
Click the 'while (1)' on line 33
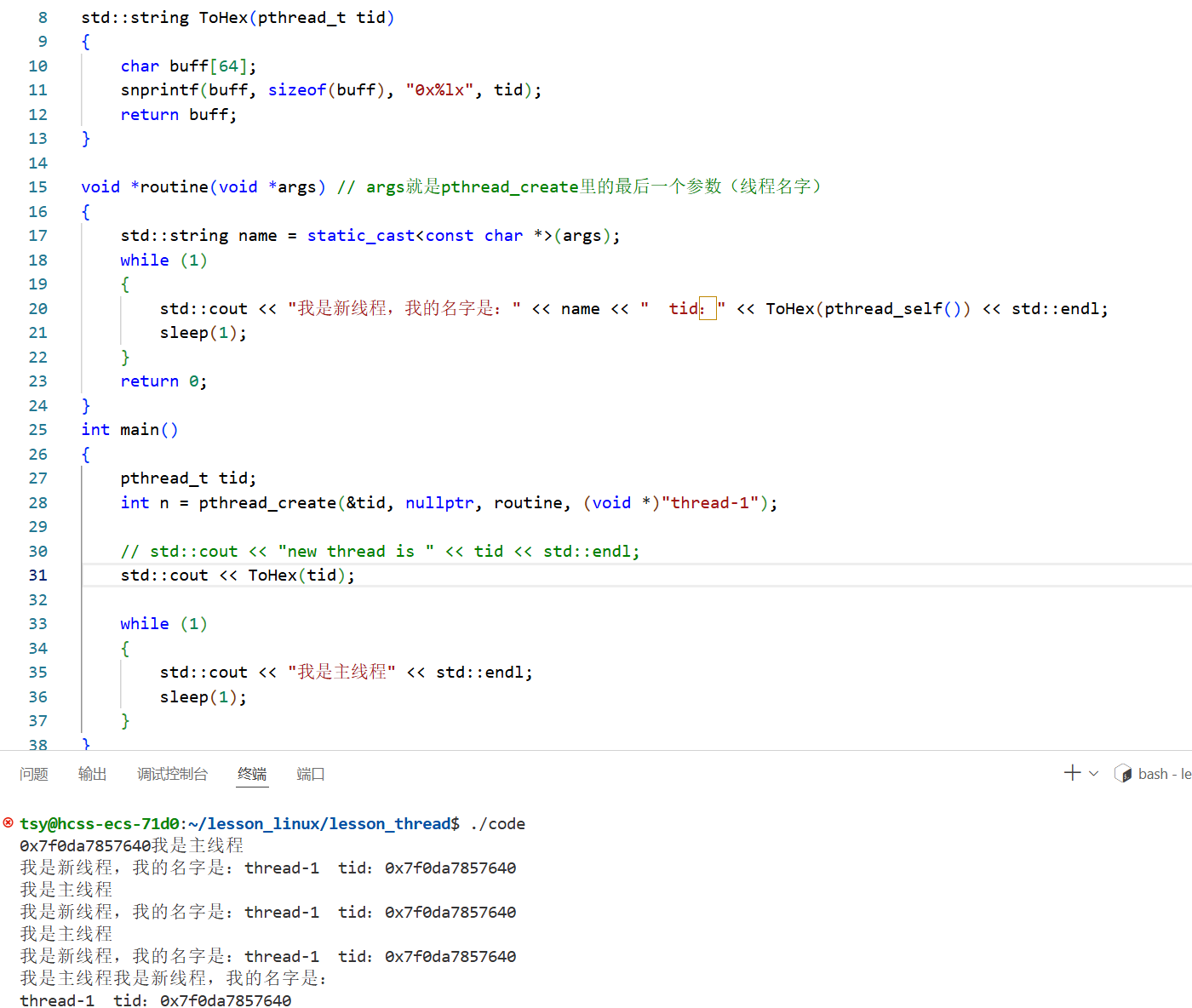pos(163,624)
